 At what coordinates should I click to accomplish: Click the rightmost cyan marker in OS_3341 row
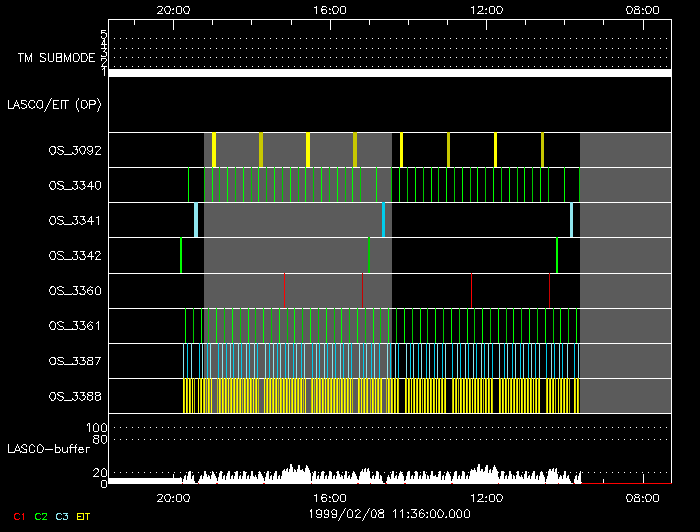click(x=571, y=220)
